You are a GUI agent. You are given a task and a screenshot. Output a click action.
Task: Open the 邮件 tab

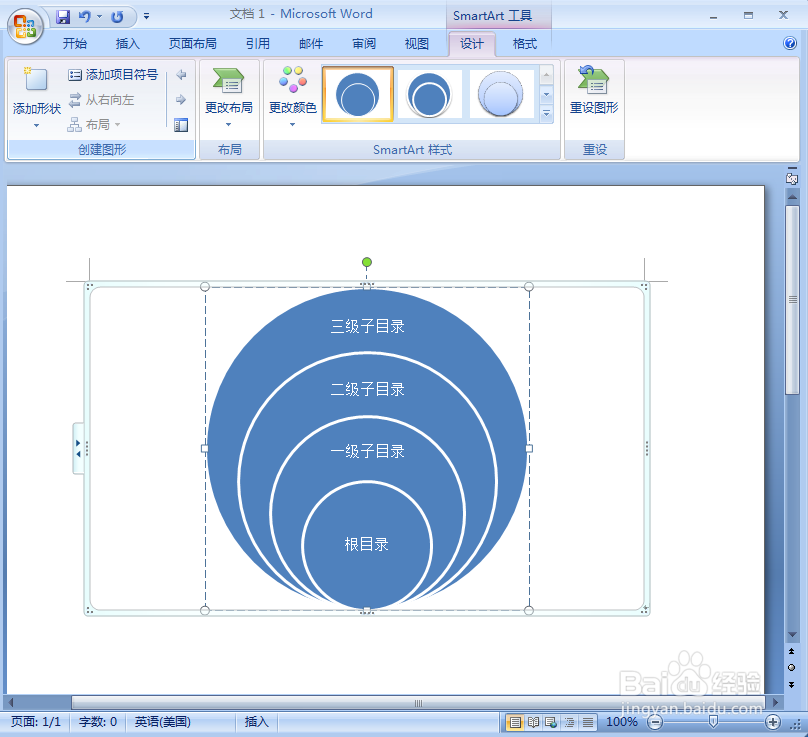pyautogui.click(x=311, y=43)
